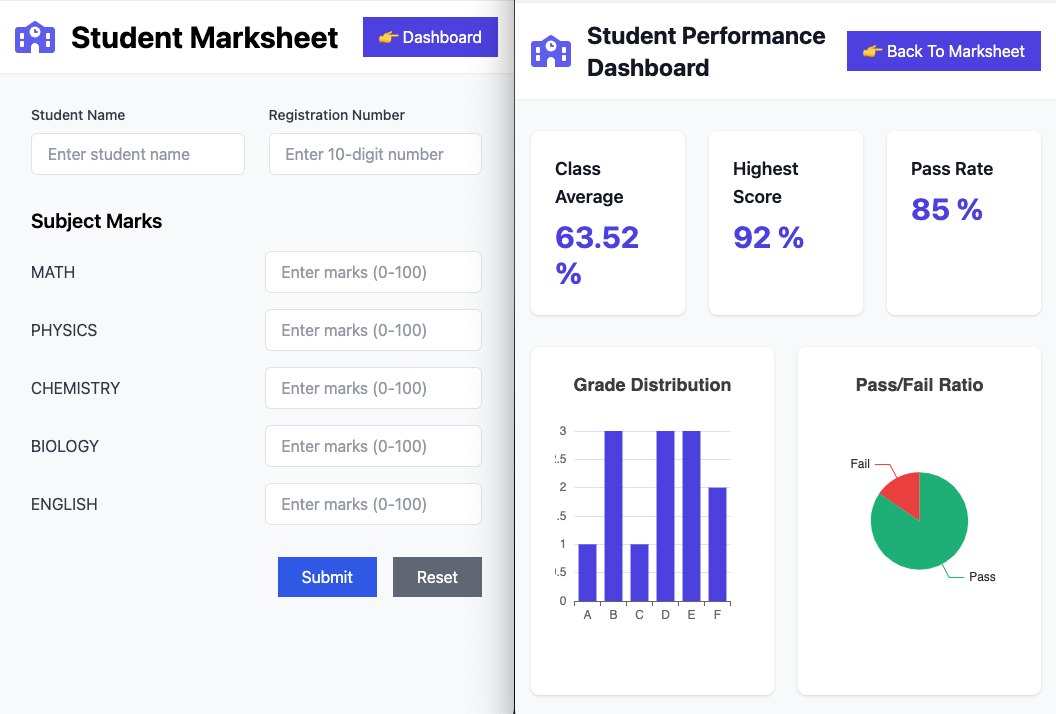Click the finger icon on Back To Marksheet button
This screenshot has height=714, width=1056.
[873, 50]
